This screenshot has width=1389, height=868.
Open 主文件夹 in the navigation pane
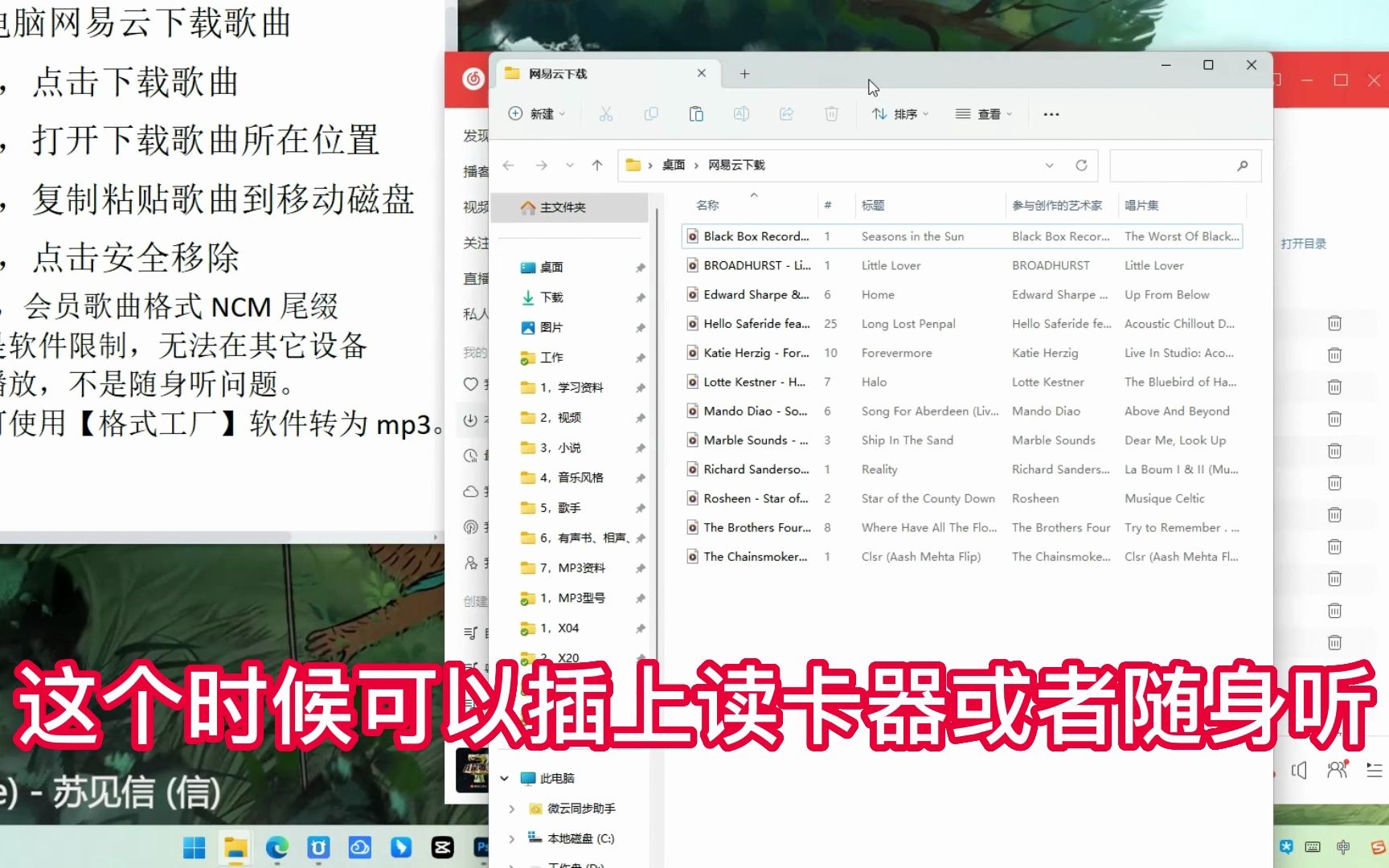click(569, 207)
